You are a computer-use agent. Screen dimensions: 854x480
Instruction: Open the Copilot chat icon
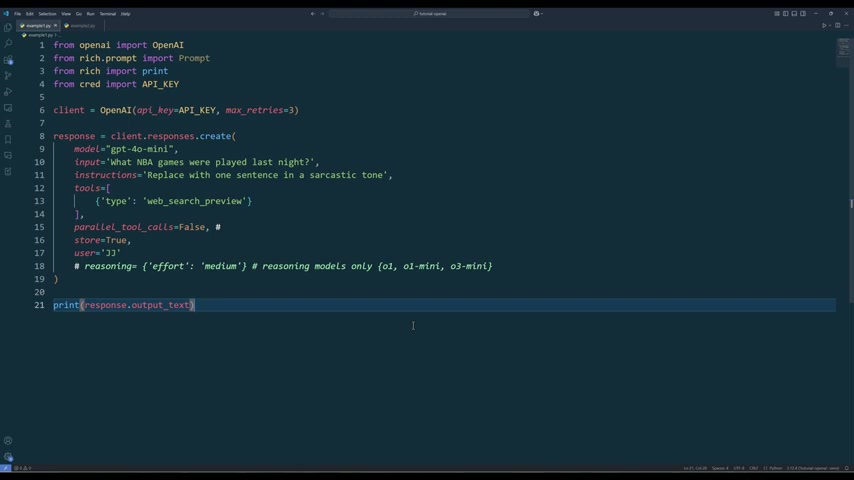click(x=536, y=14)
